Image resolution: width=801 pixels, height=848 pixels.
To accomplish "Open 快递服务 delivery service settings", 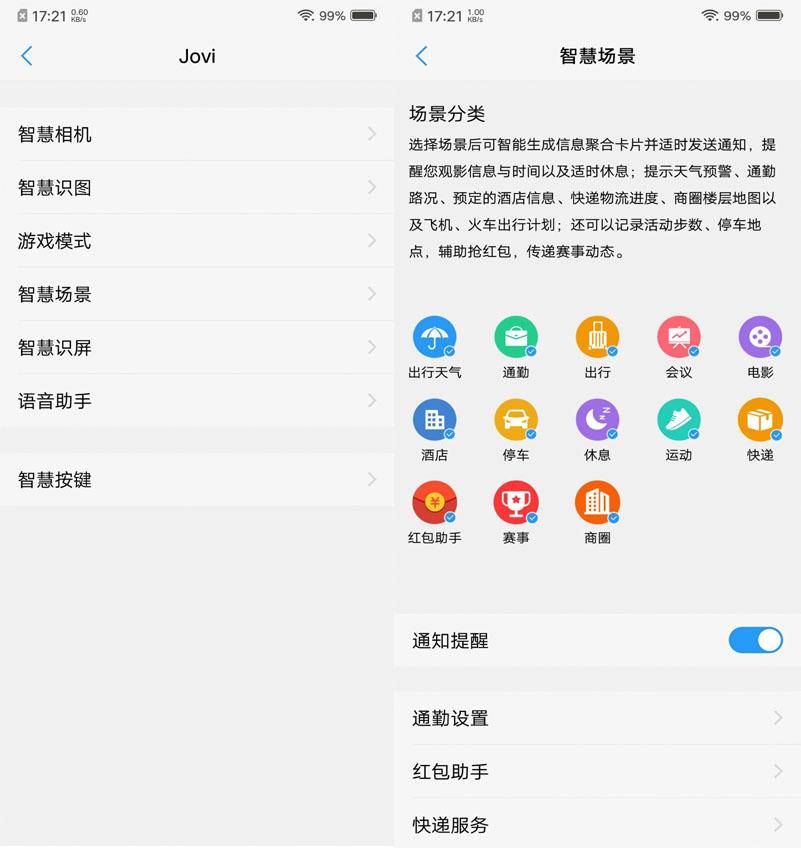I will click(x=598, y=825).
